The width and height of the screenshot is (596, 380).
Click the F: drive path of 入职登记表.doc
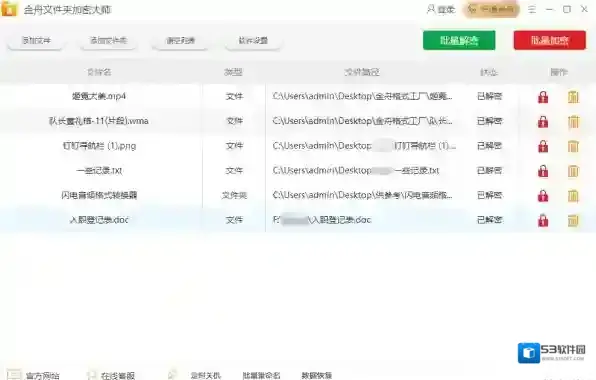pos(322,220)
